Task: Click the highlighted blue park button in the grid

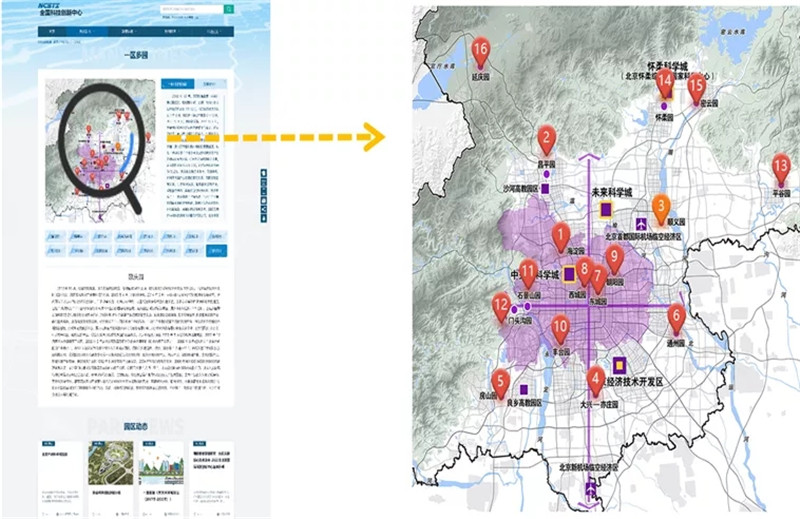Action: pos(217,251)
